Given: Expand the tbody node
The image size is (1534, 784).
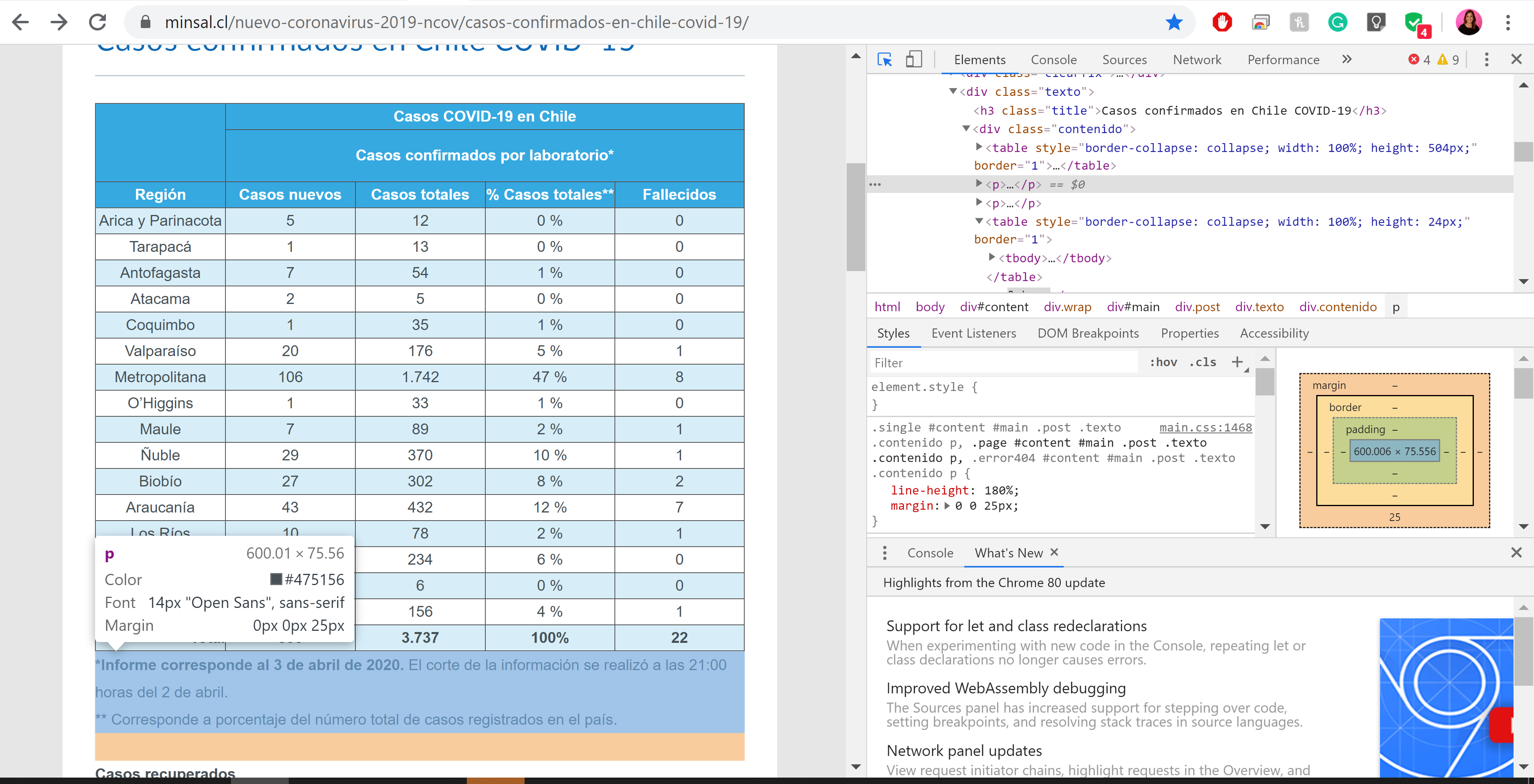Looking at the screenshot, I should pyautogui.click(x=992, y=258).
